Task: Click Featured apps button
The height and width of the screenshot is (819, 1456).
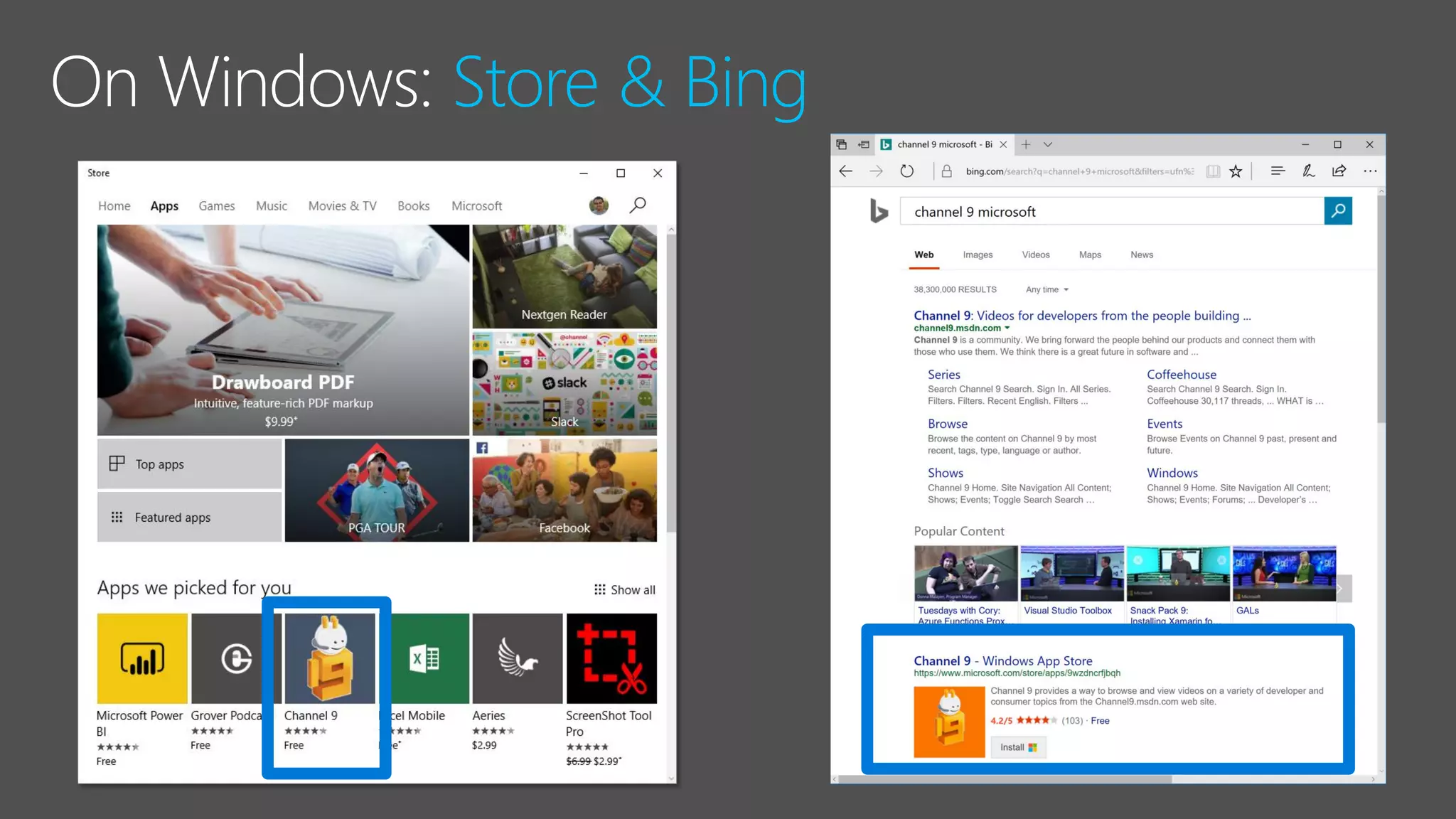Action: point(189,517)
